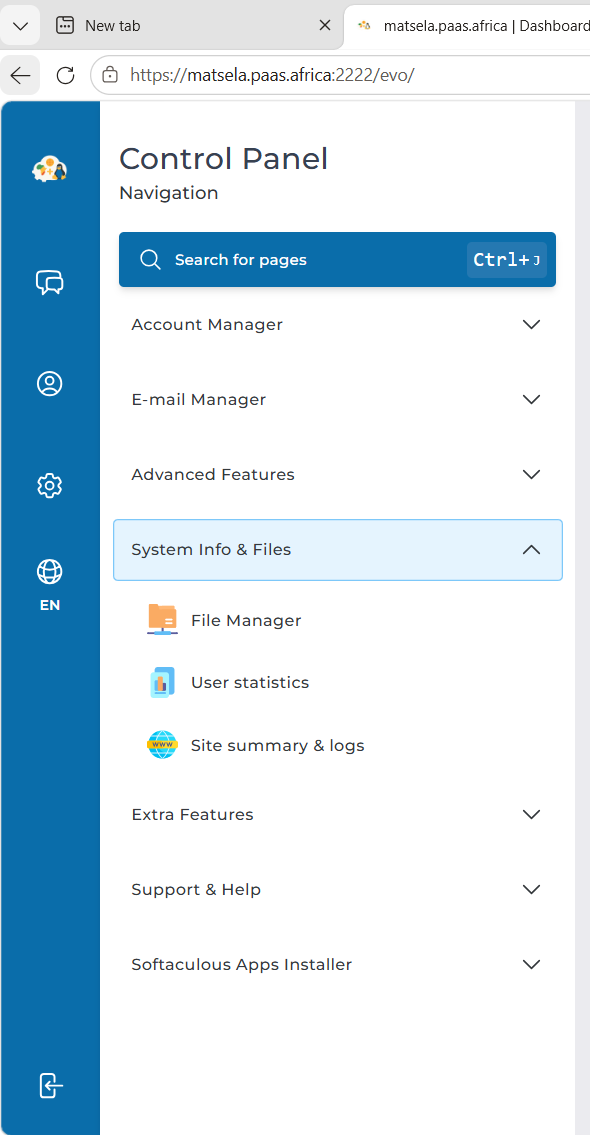The image size is (590, 1135).
Task: Click the Control Panel heading
Action: 224,159
